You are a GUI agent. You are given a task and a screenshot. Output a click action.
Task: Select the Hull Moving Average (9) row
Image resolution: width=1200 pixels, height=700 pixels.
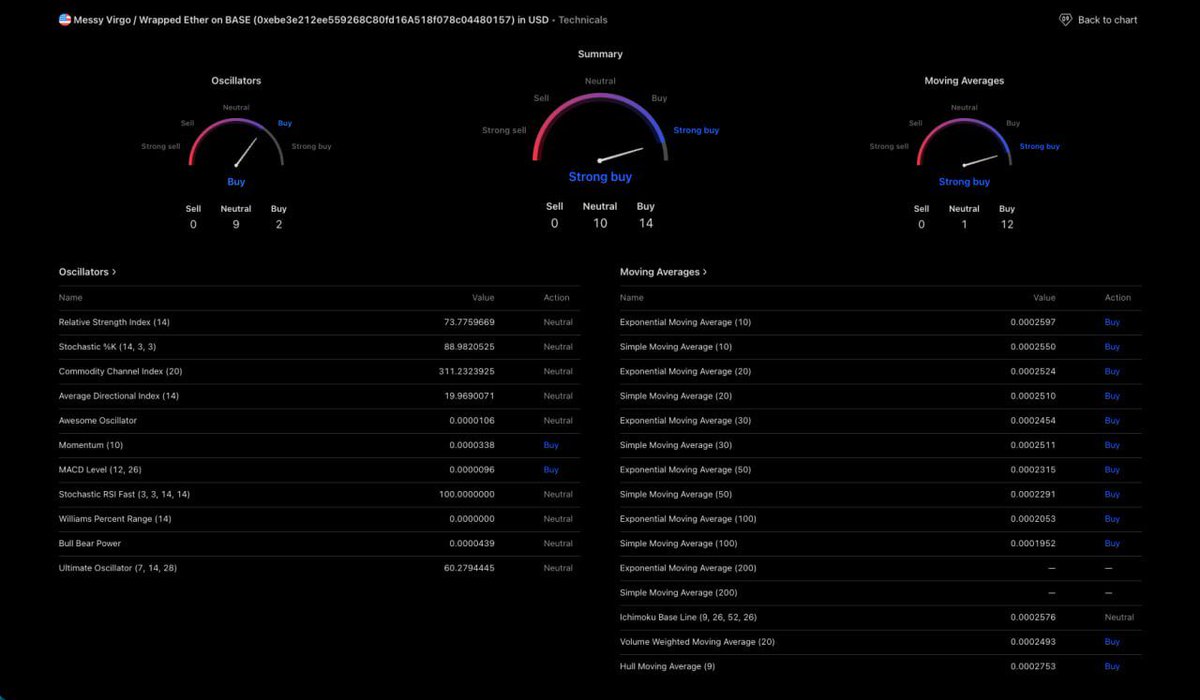[880, 666]
